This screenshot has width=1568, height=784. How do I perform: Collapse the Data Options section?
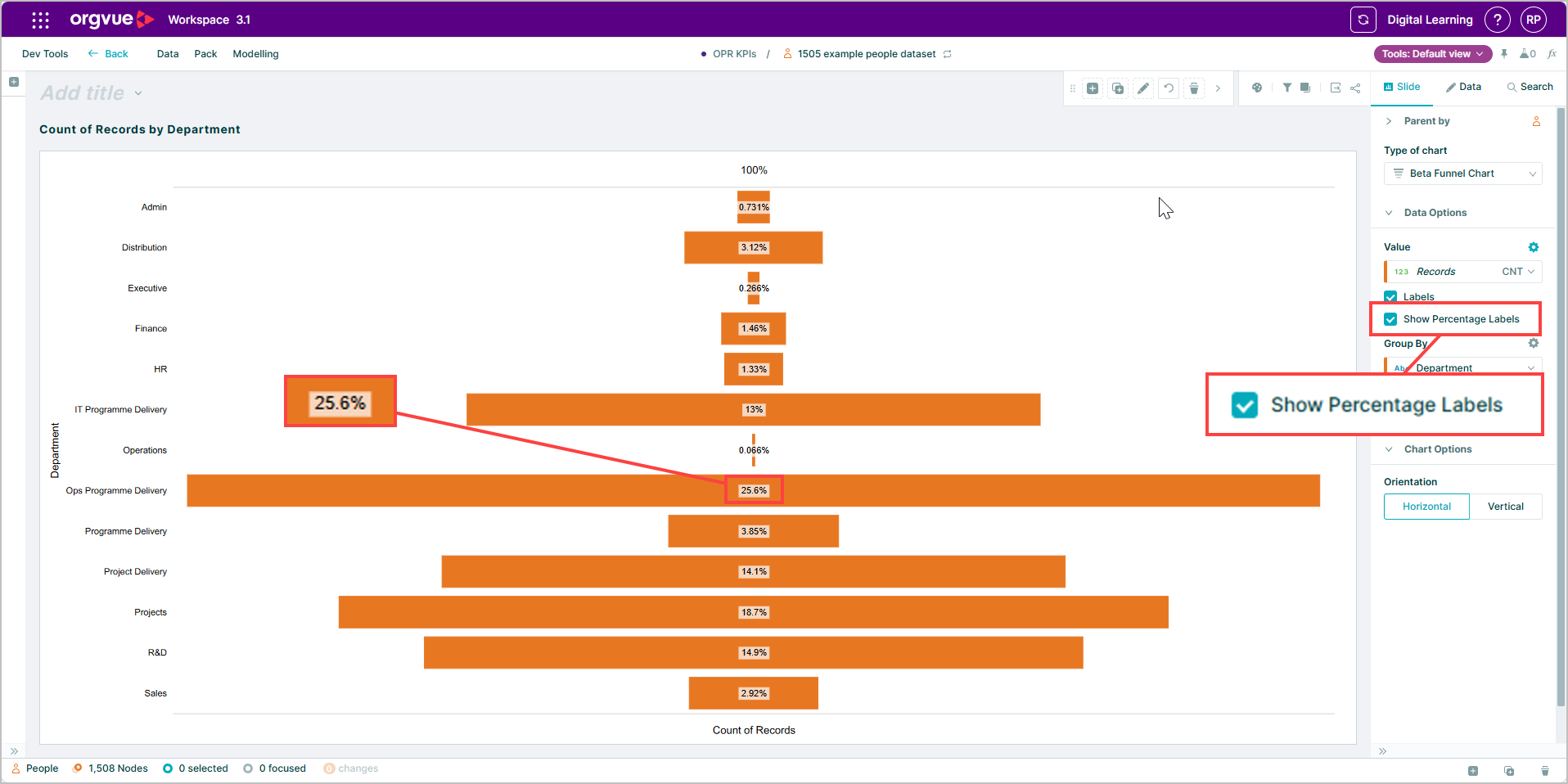pyautogui.click(x=1389, y=213)
